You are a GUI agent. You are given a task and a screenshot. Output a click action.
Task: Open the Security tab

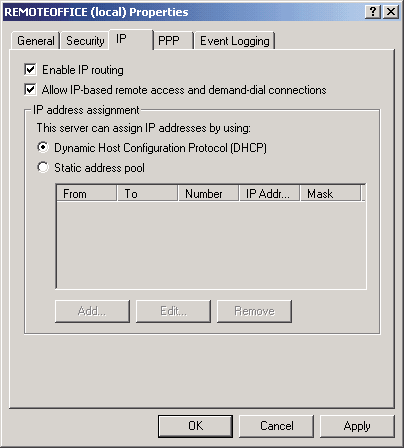coord(85,41)
